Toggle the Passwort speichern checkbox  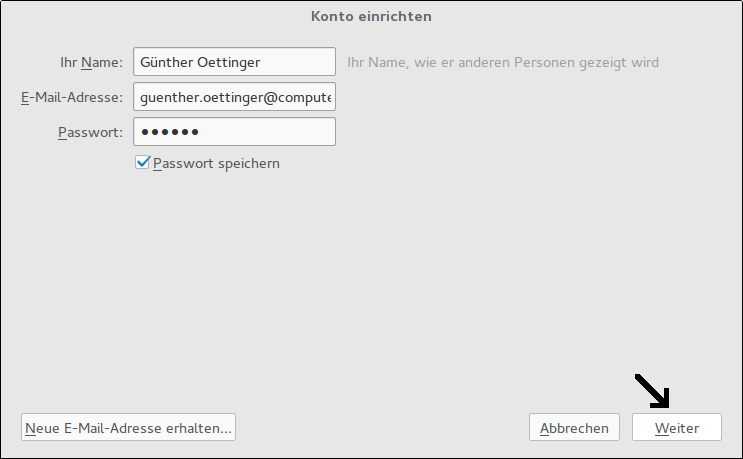point(143,162)
